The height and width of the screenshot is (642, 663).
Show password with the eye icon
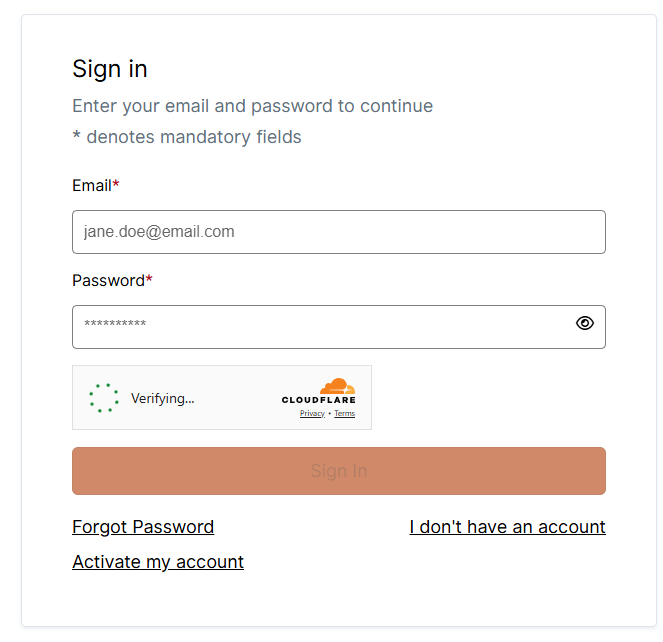tap(585, 323)
